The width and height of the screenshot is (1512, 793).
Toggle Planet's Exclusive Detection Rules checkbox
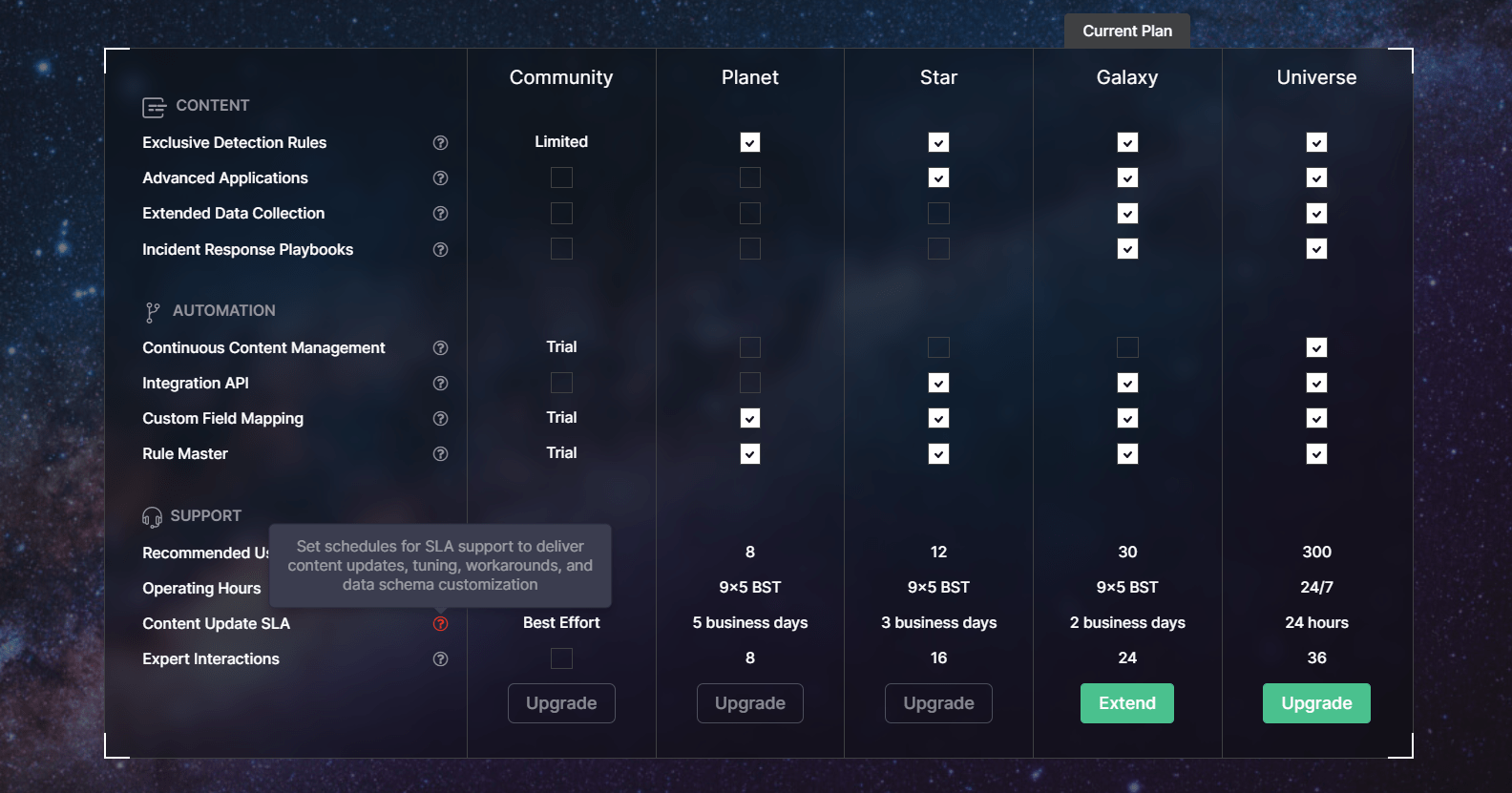point(750,143)
